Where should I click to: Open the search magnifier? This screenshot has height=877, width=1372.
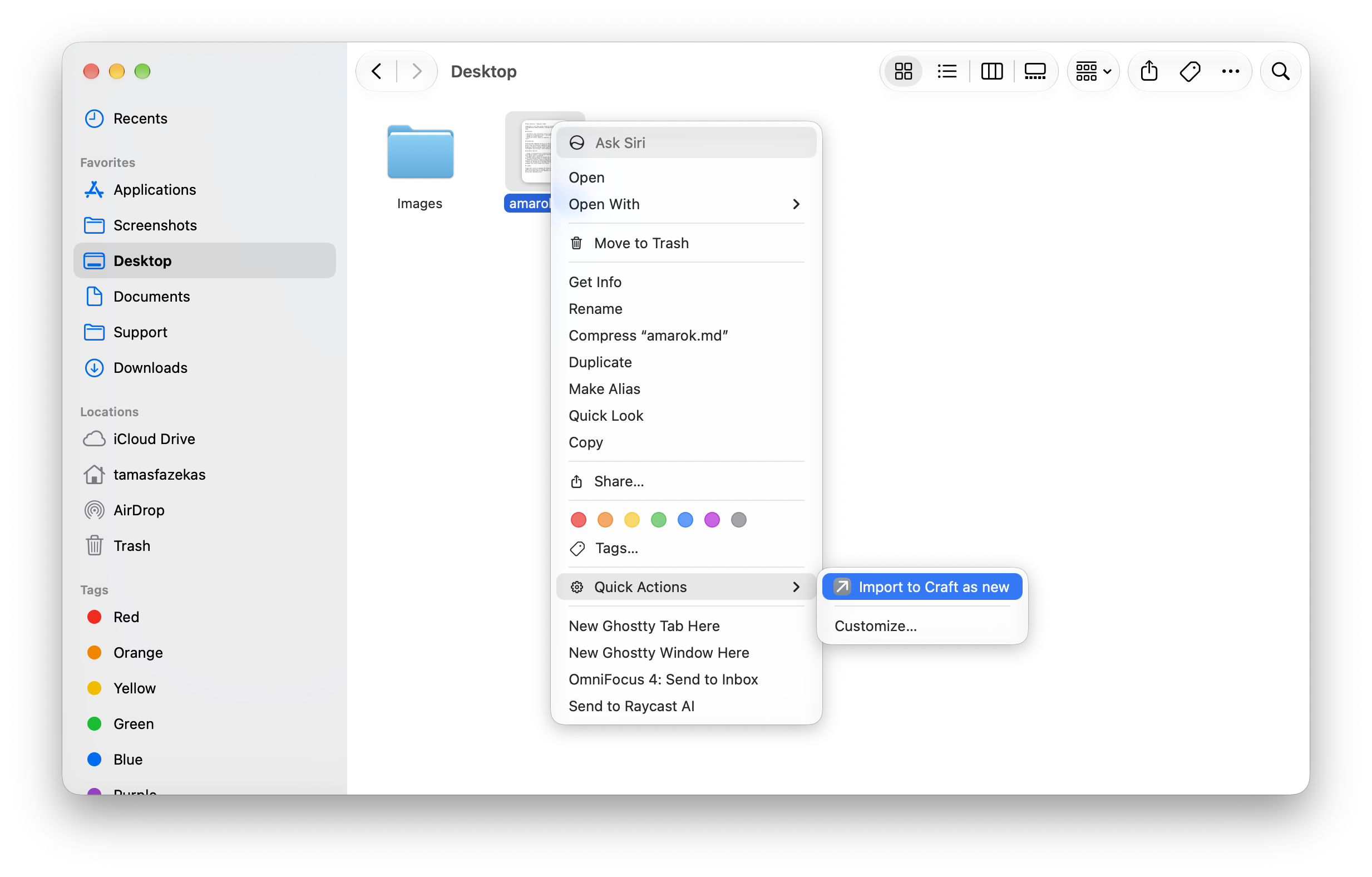[x=1280, y=71]
